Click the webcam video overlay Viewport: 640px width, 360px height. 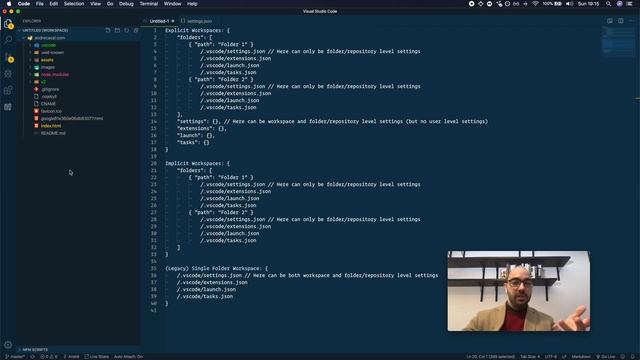click(518, 291)
